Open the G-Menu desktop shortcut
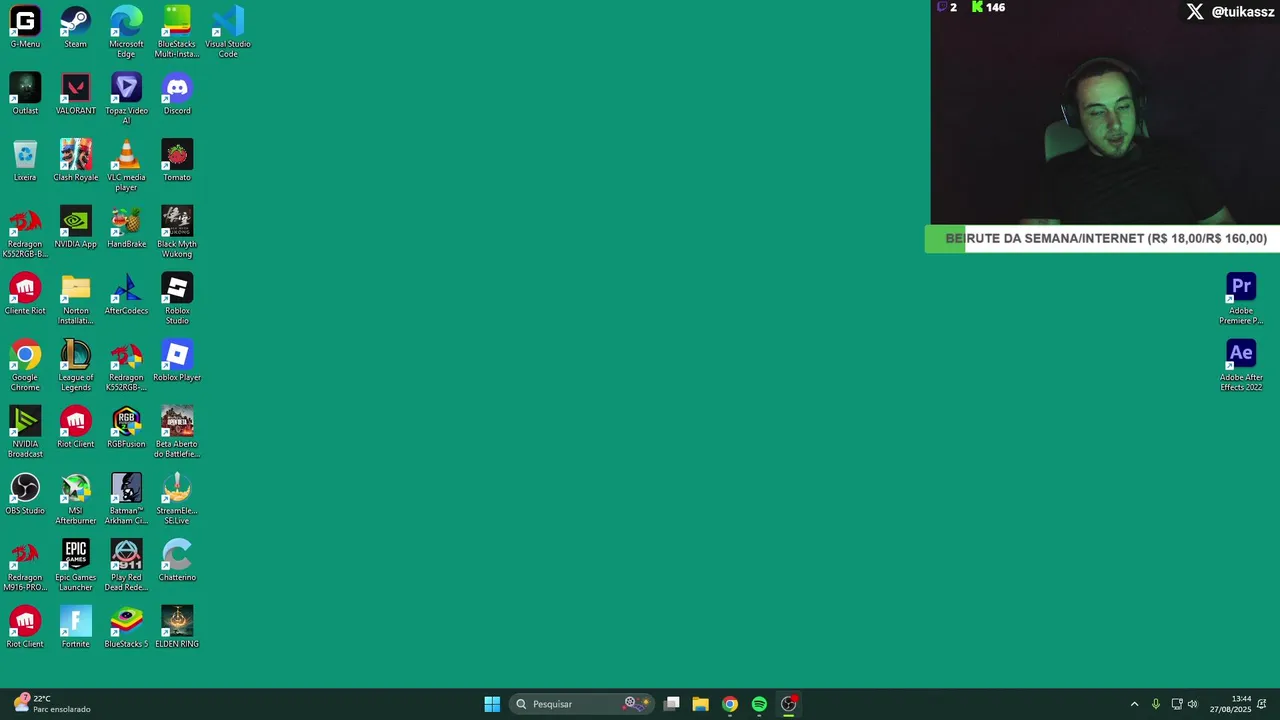 click(x=25, y=27)
